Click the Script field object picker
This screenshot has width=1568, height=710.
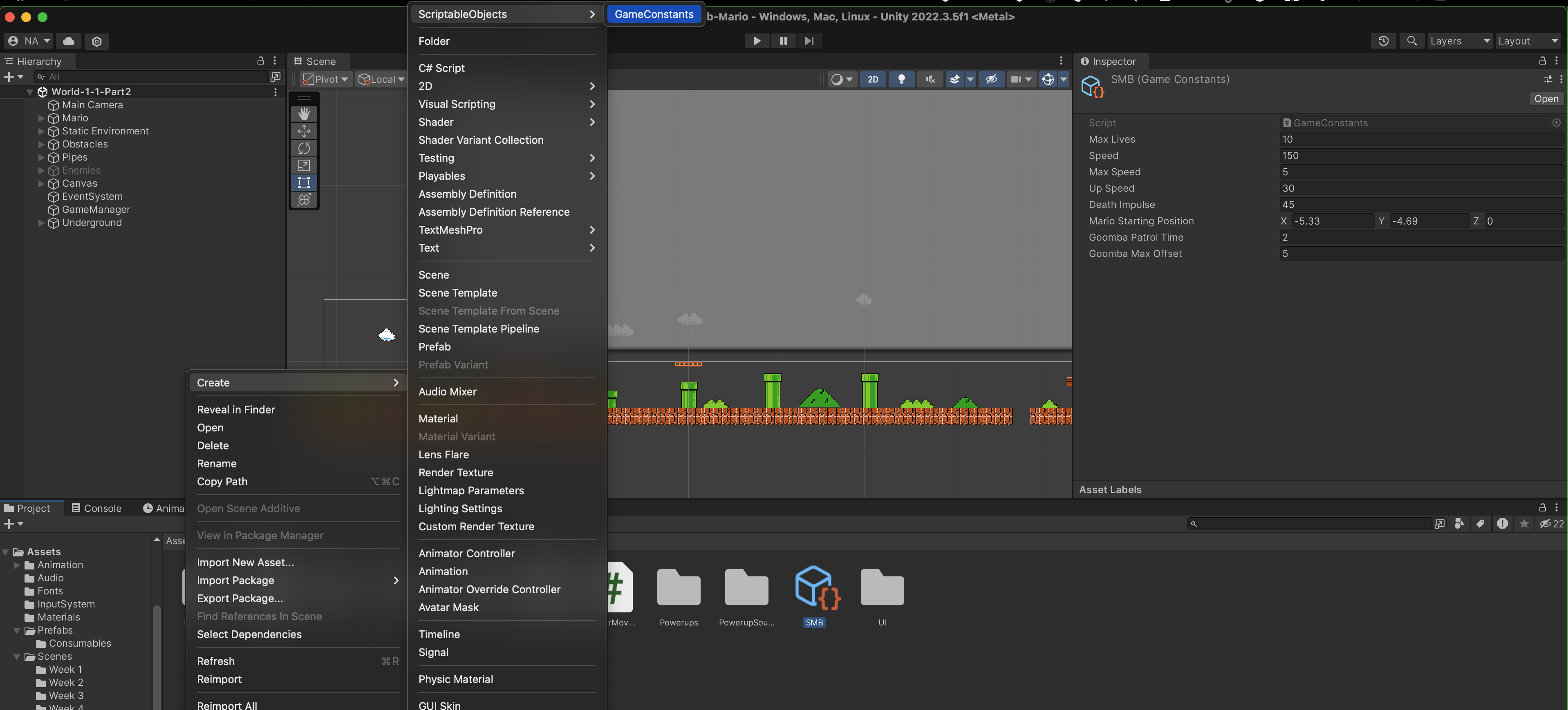(x=1557, y=123)
